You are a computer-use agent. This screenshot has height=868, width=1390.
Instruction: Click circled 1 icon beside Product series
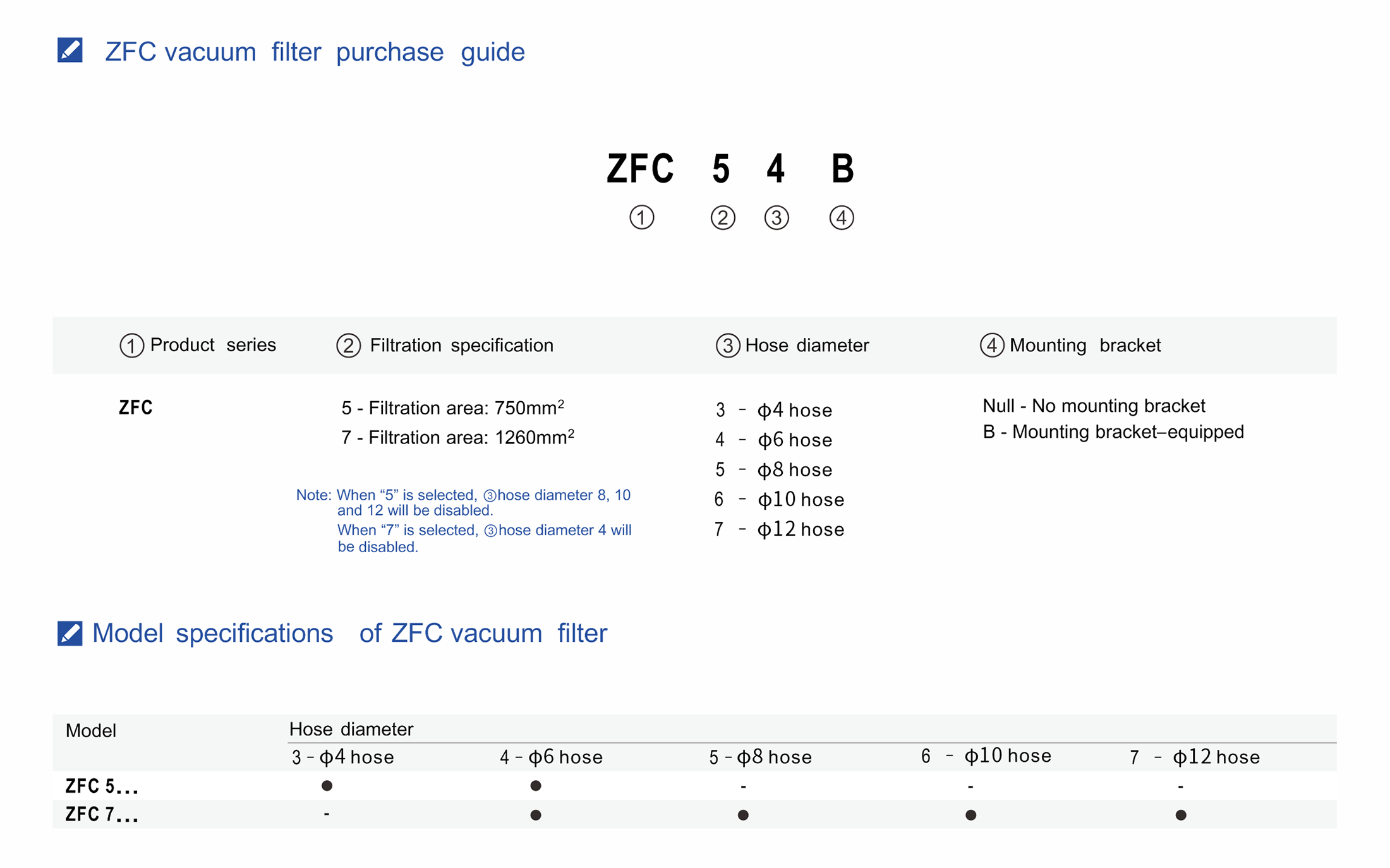tap(131, 346)
